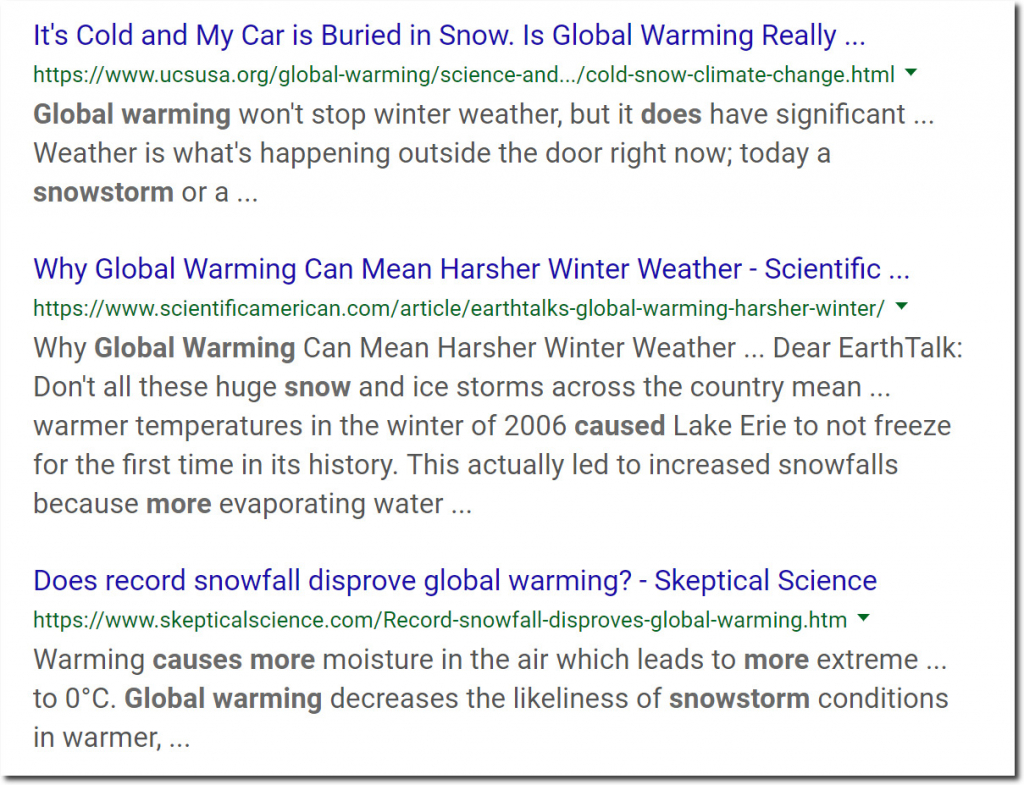This screenshot has width=1024, height=785.
Task: Open "Does record snowfall disprove global warming?" result
Action: click(455, 581)
